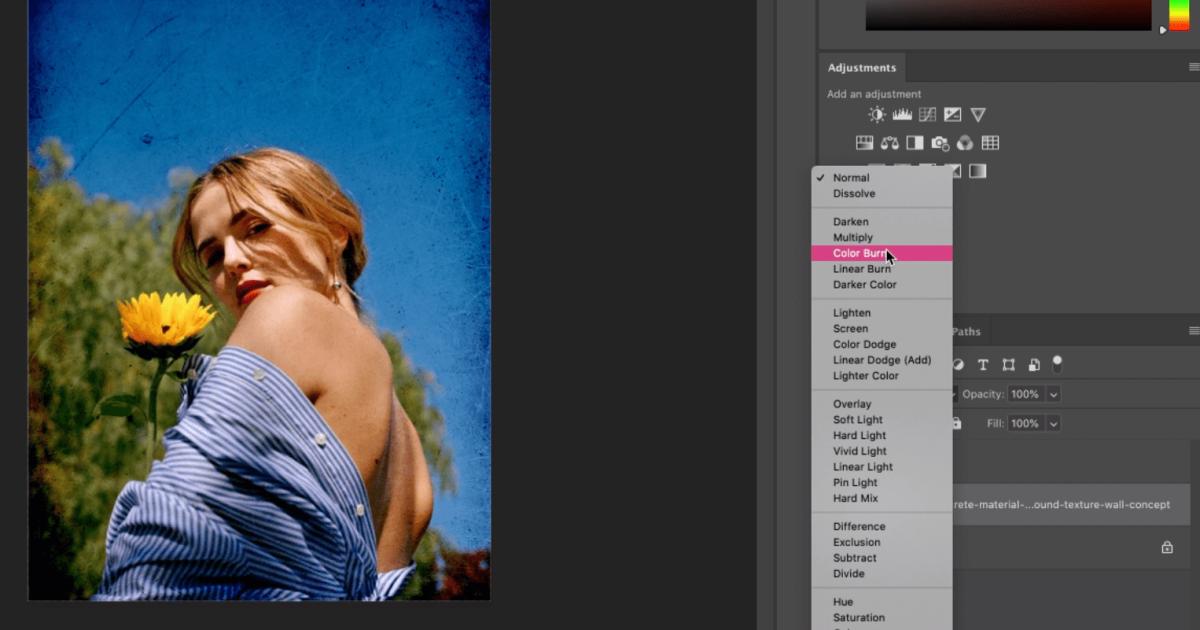Screen dimensions: 1200x630
Task: Add a Color Lookup adjustment
Action: (x=990, y=142)
